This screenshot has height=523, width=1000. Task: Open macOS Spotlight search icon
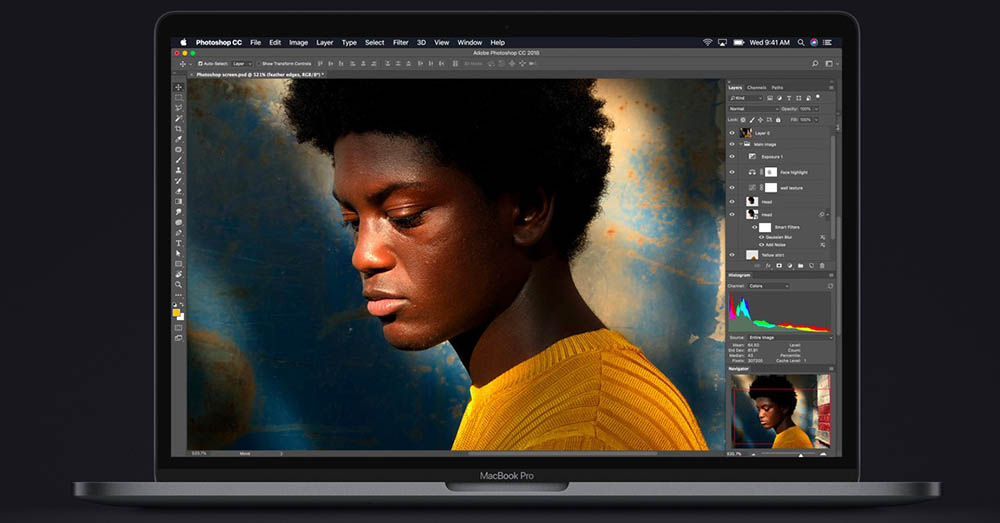click(x=801, y=43)
